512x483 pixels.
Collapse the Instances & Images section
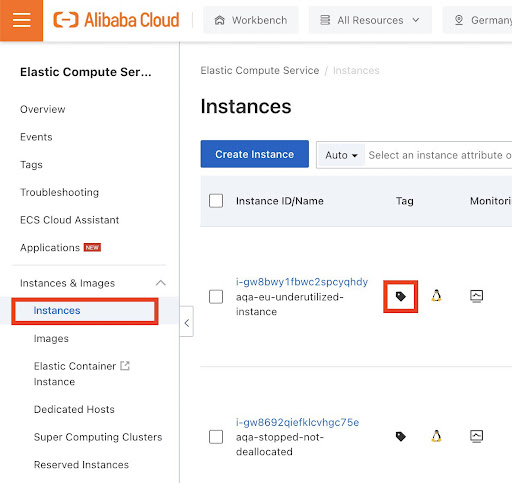pyautogui.click(x=161, y=283)
